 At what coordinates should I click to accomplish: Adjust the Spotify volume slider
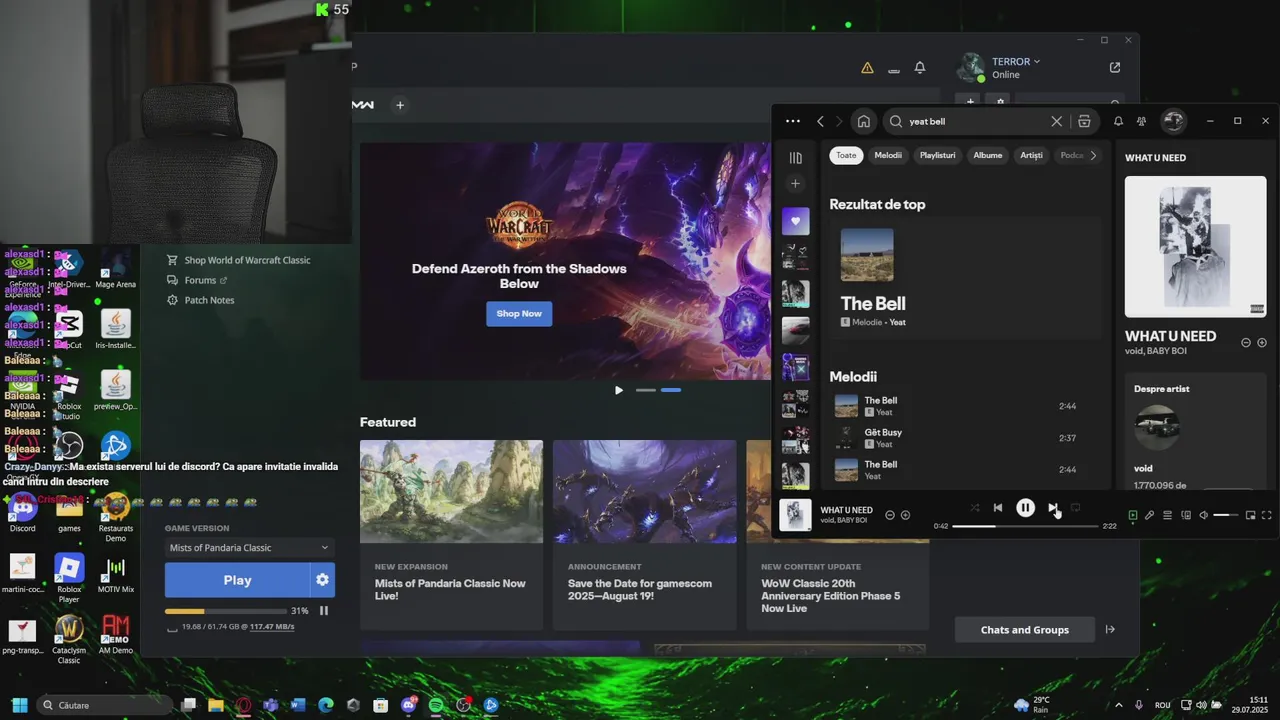click(x=1226, y=515)
